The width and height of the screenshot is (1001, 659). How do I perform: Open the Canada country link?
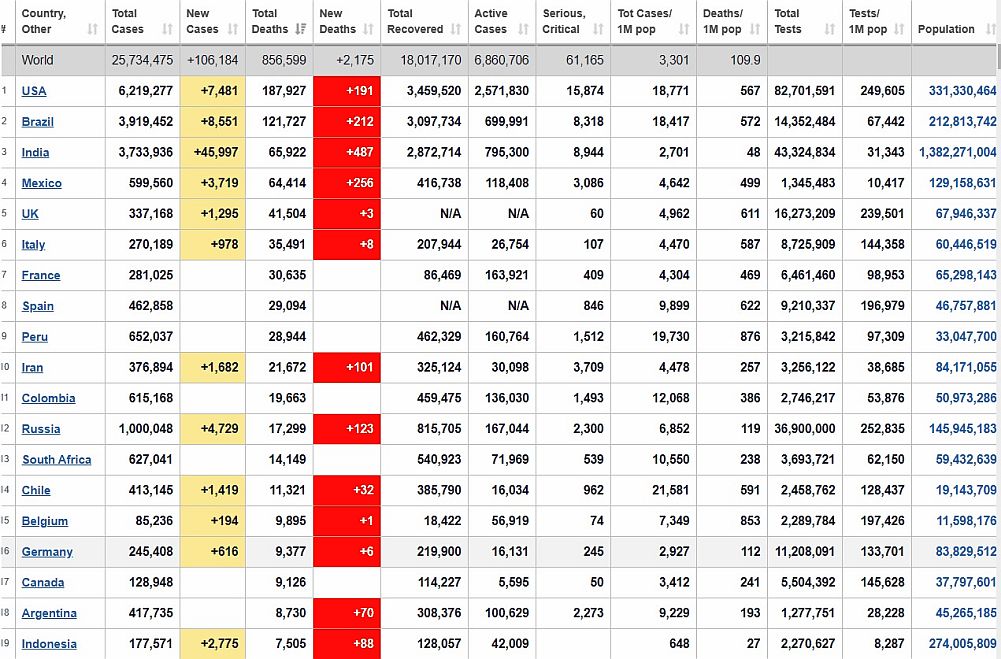[x=43, y=582]
